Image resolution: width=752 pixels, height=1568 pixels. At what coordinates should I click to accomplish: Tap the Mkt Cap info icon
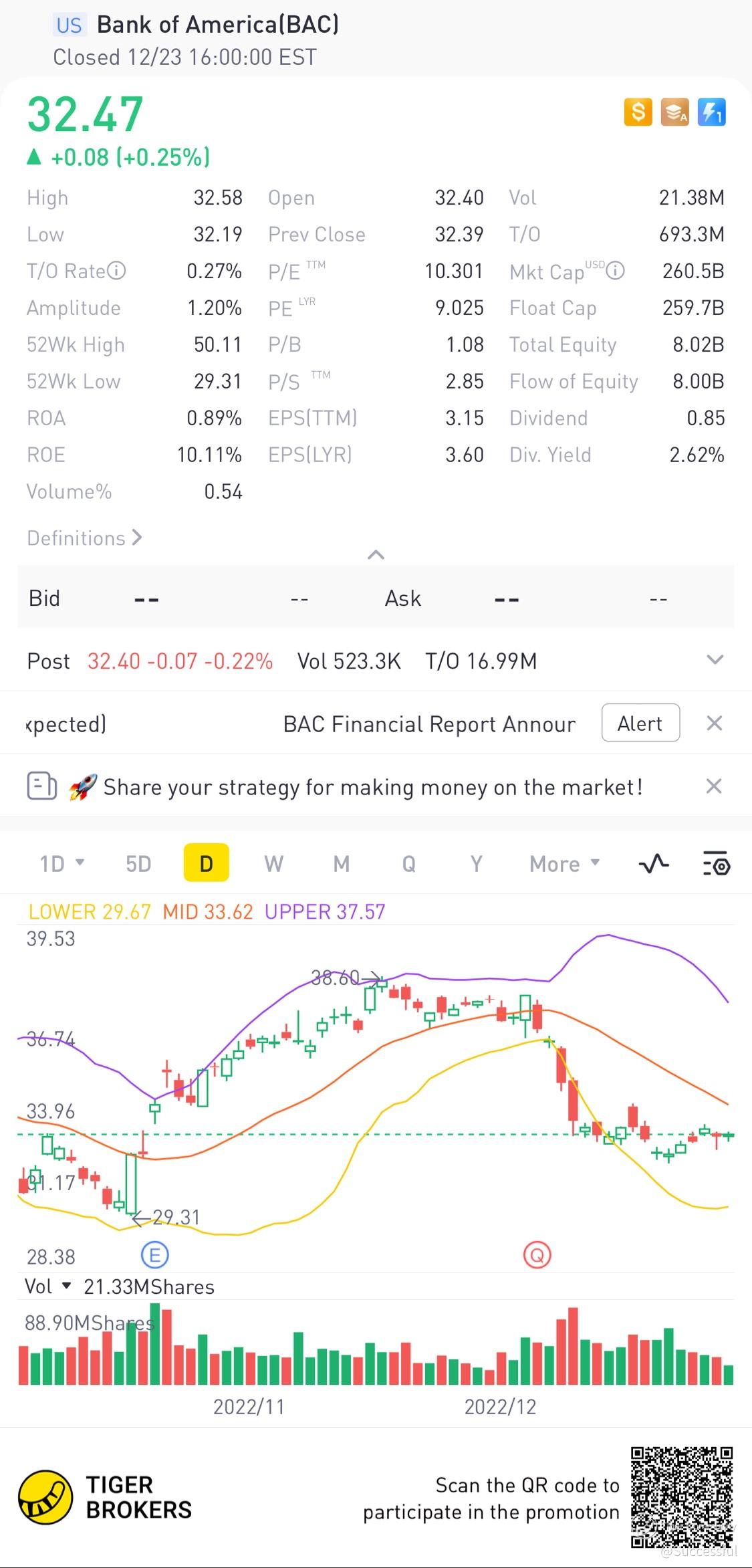[615, 271]
